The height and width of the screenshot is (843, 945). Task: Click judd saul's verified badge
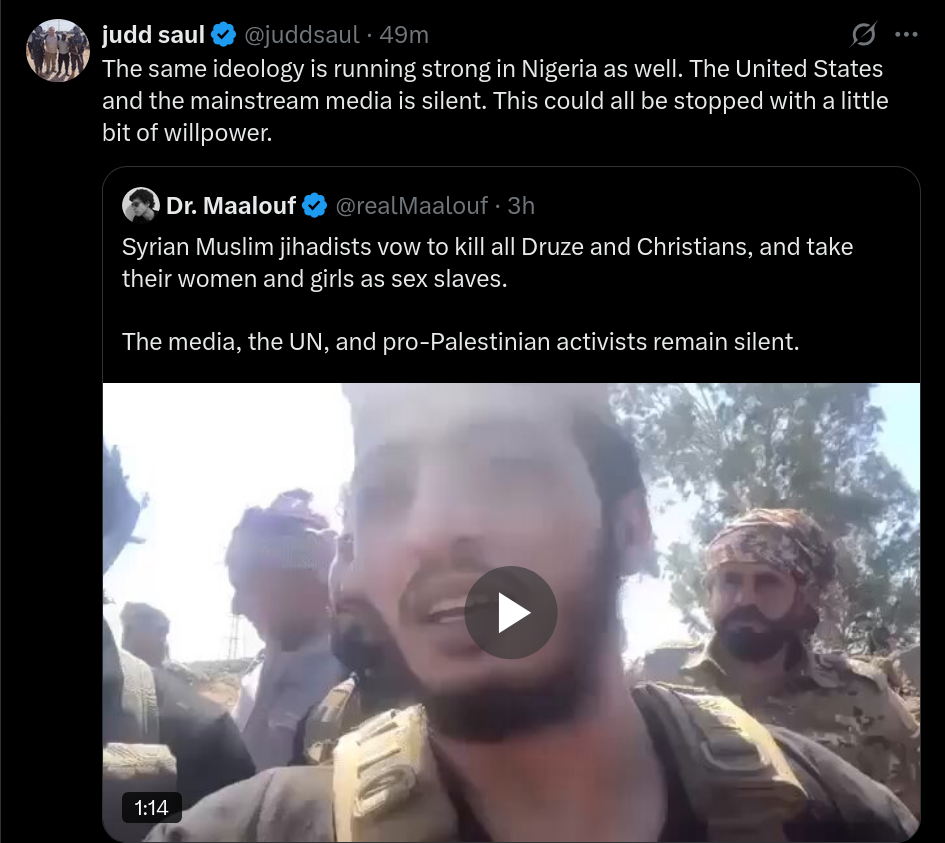224,34
